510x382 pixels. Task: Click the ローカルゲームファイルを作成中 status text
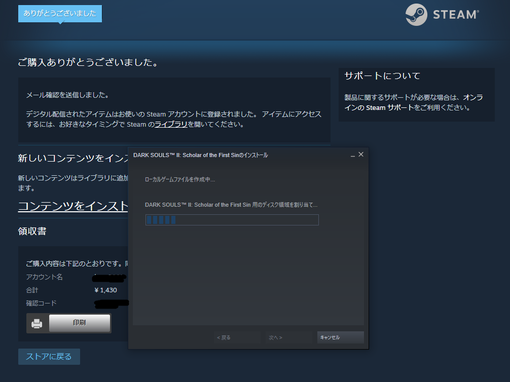180,179
